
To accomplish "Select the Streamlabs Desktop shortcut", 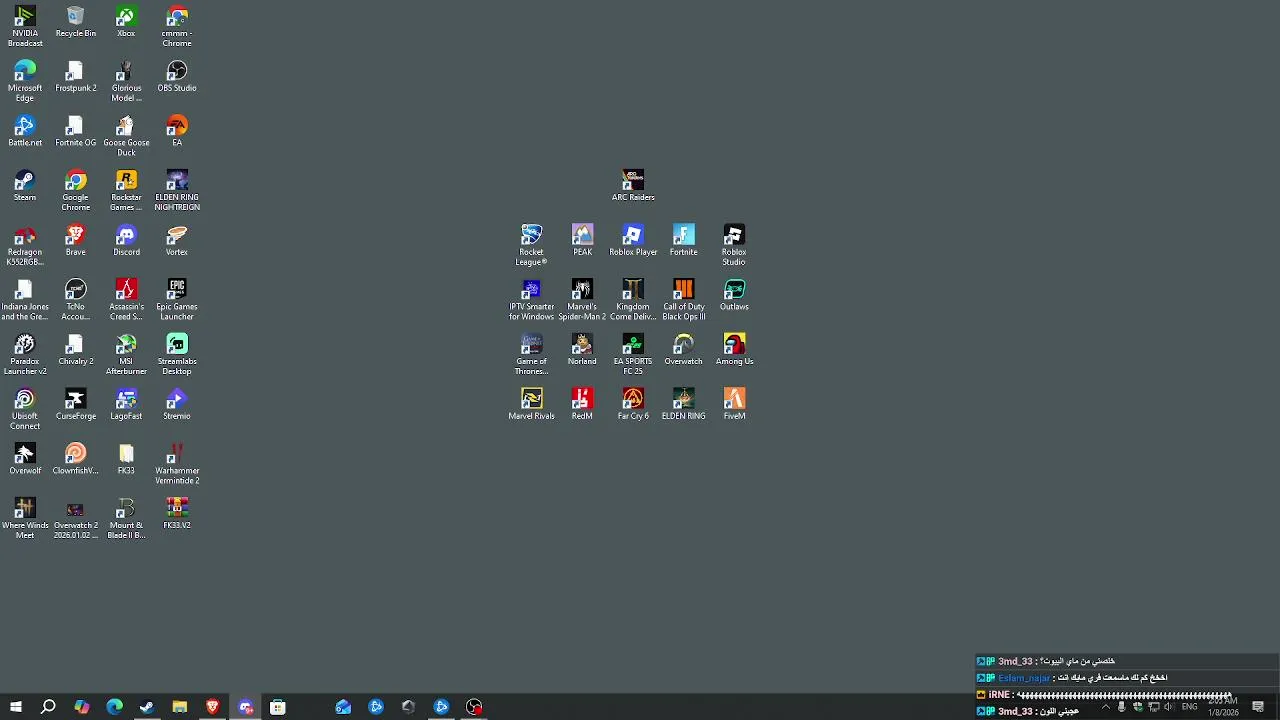I will 177,355.
